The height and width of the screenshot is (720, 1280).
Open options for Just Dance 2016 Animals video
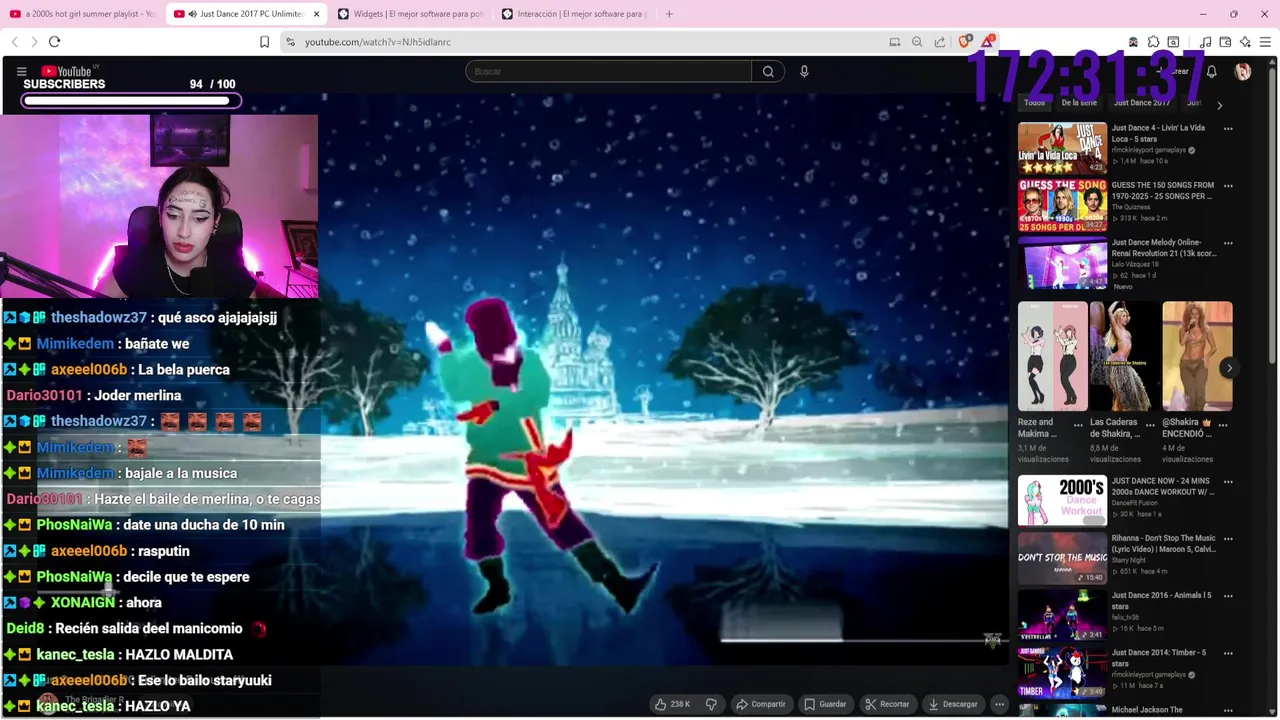(x=1228, y=596)
